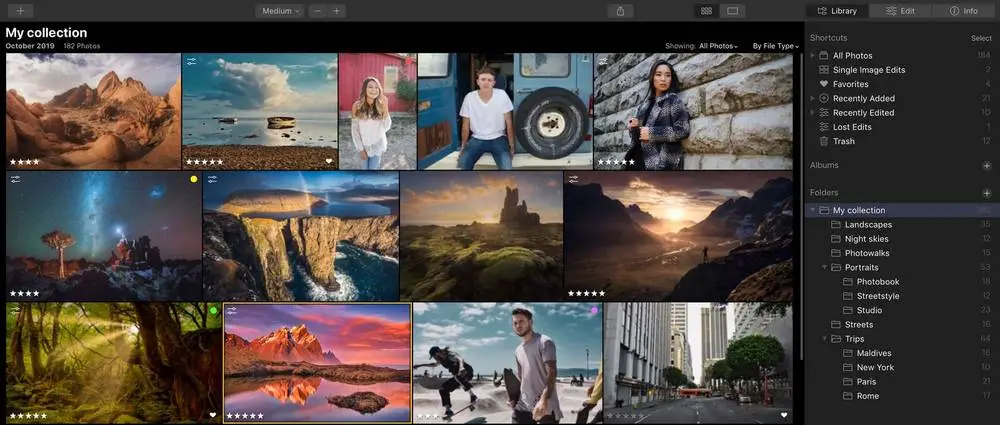Viewport: 1000px width, 425px height.
Task: Collapse the Portraits folder tree
Action: point(825,268)
